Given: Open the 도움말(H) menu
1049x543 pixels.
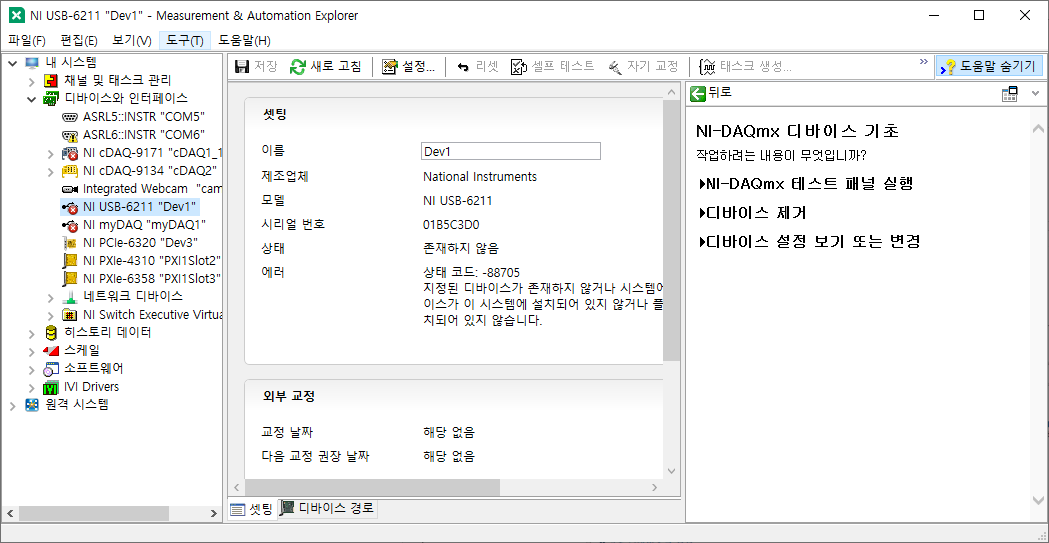Looking at the screenshot, I should click(245, 41).
